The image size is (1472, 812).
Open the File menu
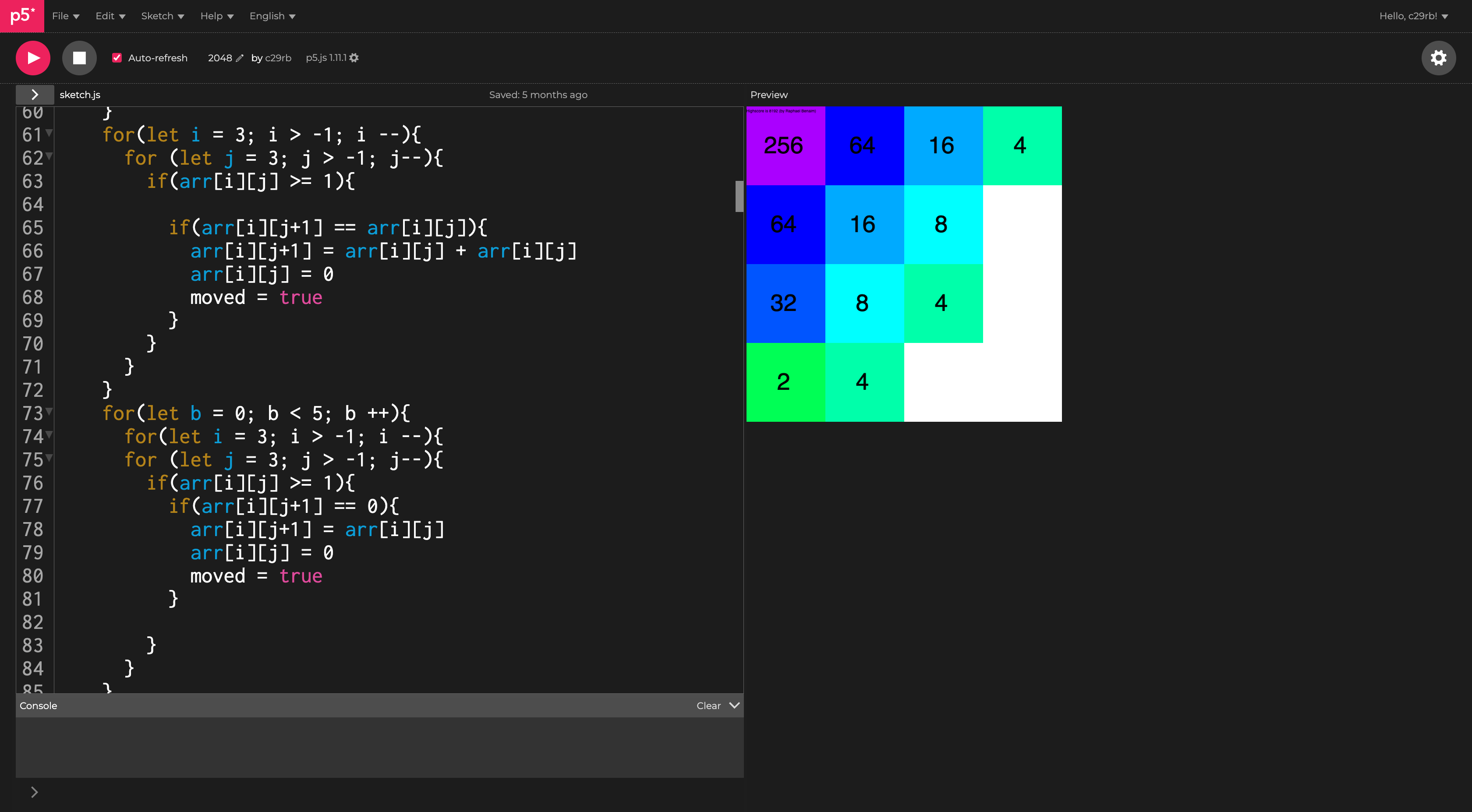[65, 16]
